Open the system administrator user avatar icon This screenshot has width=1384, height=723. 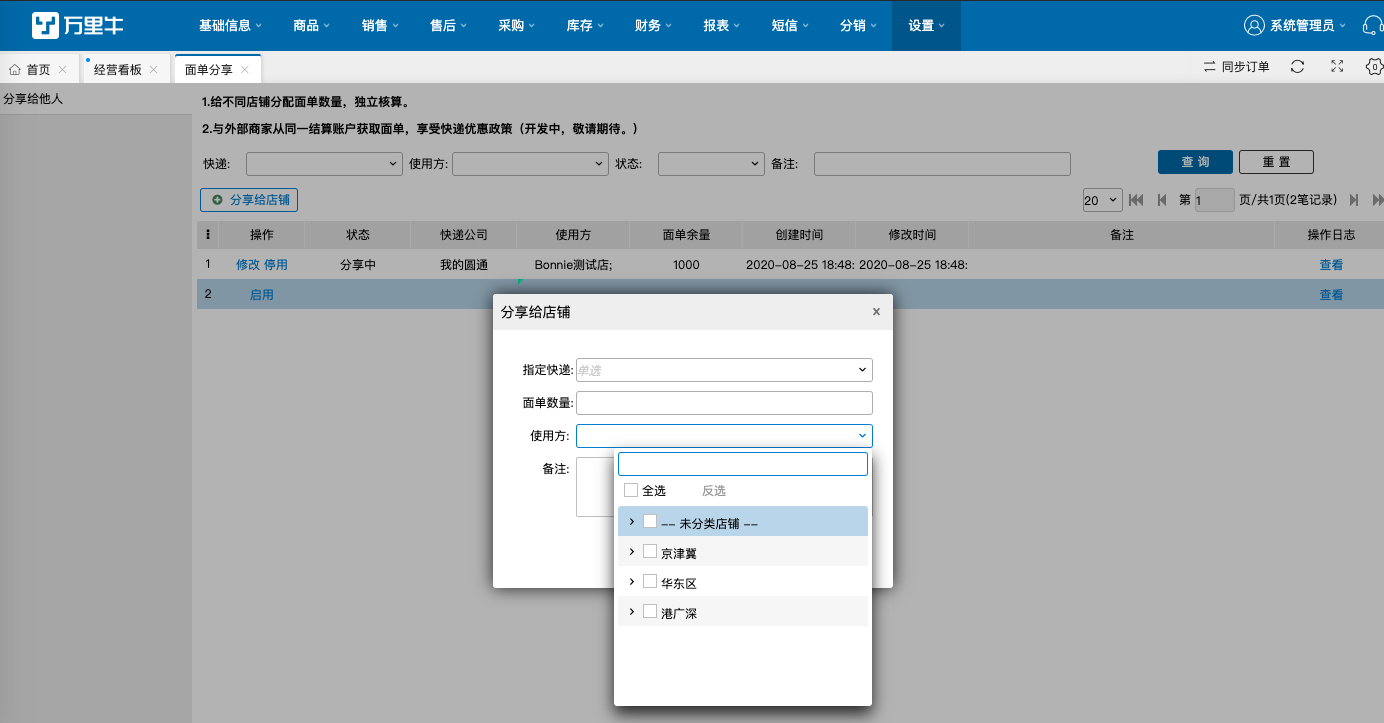tap(1254, 25)
